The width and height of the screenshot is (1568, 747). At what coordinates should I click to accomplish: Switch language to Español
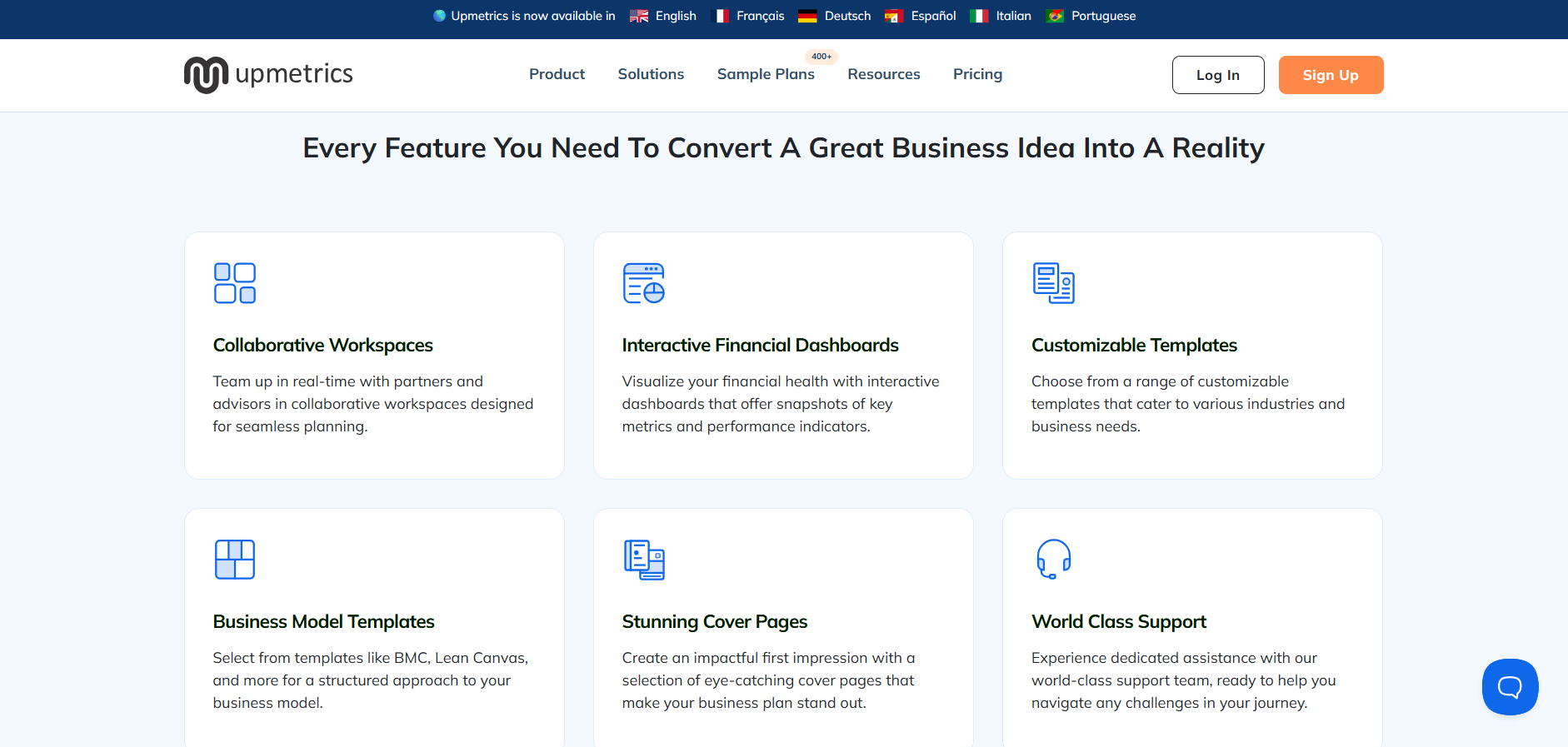pos(933,16)
